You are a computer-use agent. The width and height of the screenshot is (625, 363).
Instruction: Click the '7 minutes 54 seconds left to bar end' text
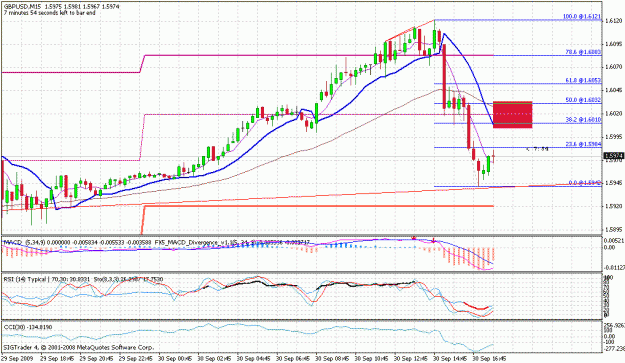tap(50, 13)
